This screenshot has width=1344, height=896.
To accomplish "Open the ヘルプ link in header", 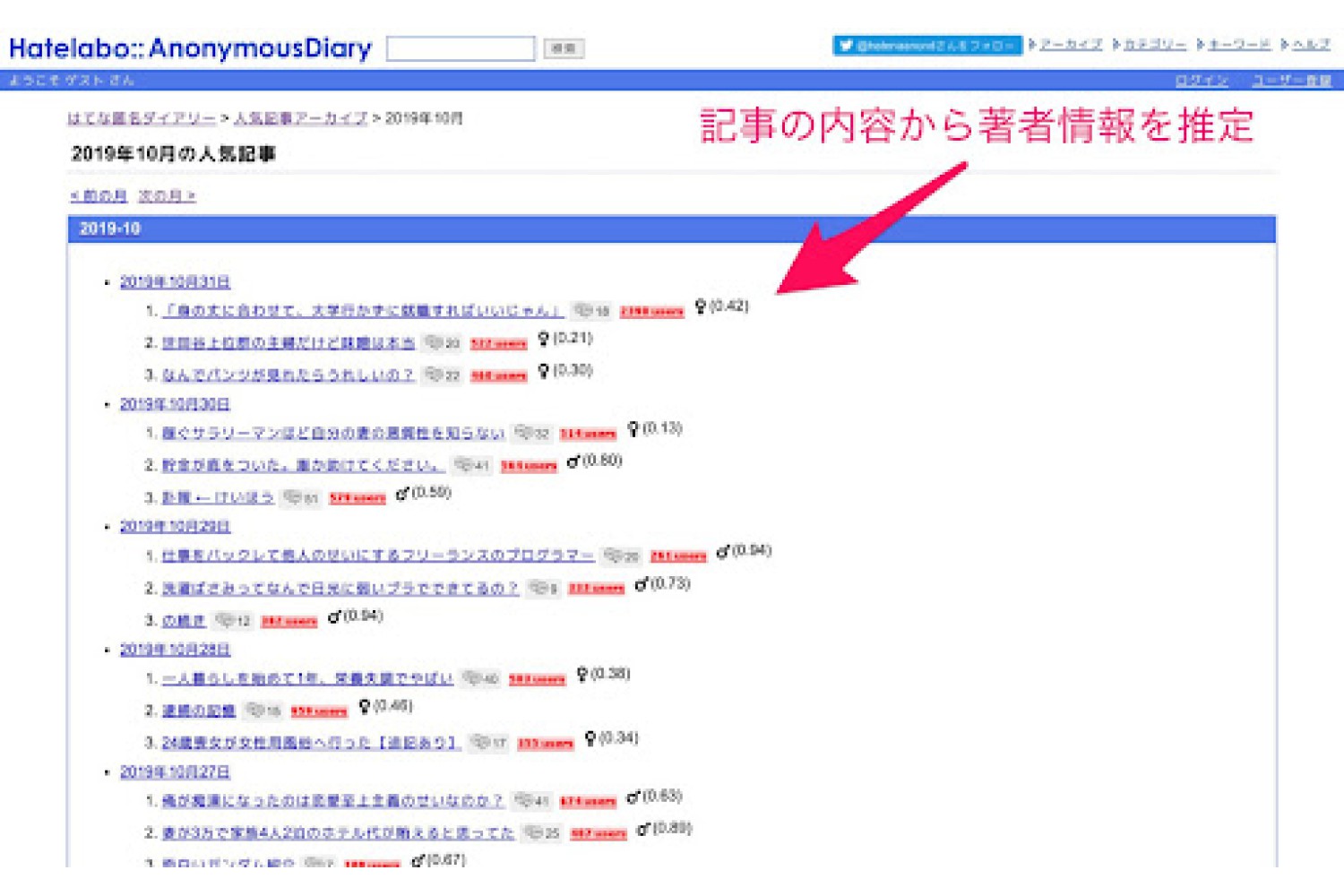I will click(1311, 44).
